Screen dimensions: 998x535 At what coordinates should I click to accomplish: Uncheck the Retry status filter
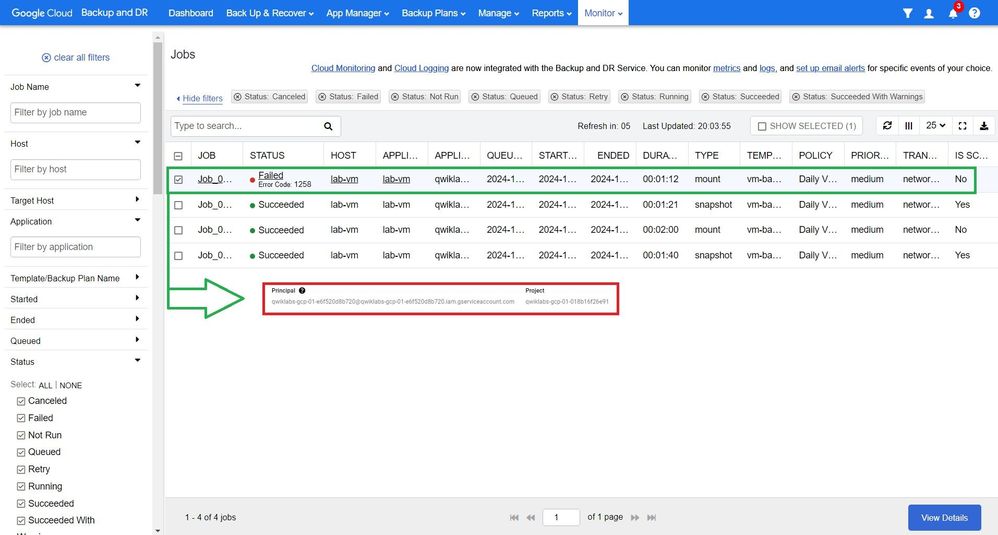pyautogui.click(x=21, y=469)
